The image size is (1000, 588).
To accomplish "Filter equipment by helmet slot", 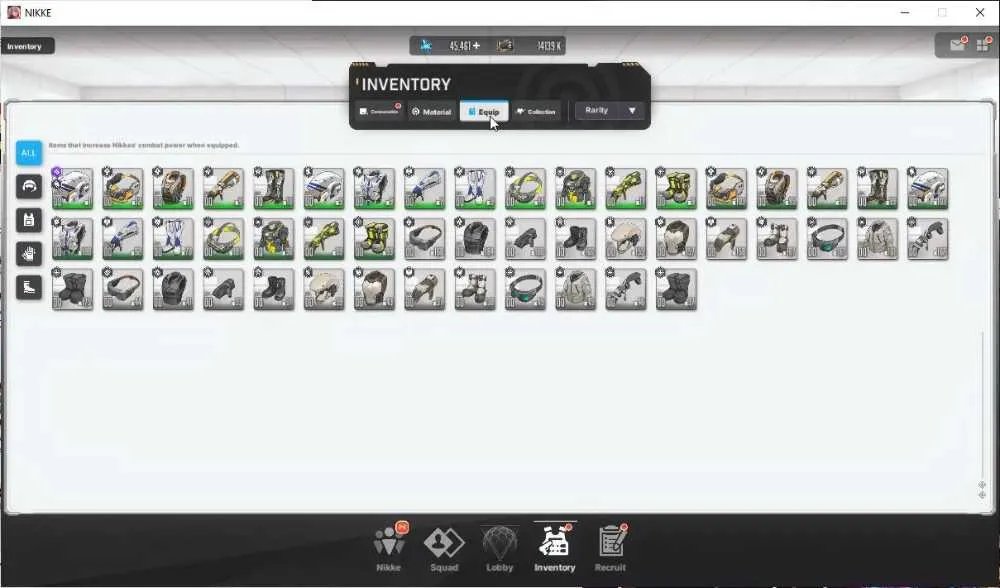I will click(x=29, y=187).
